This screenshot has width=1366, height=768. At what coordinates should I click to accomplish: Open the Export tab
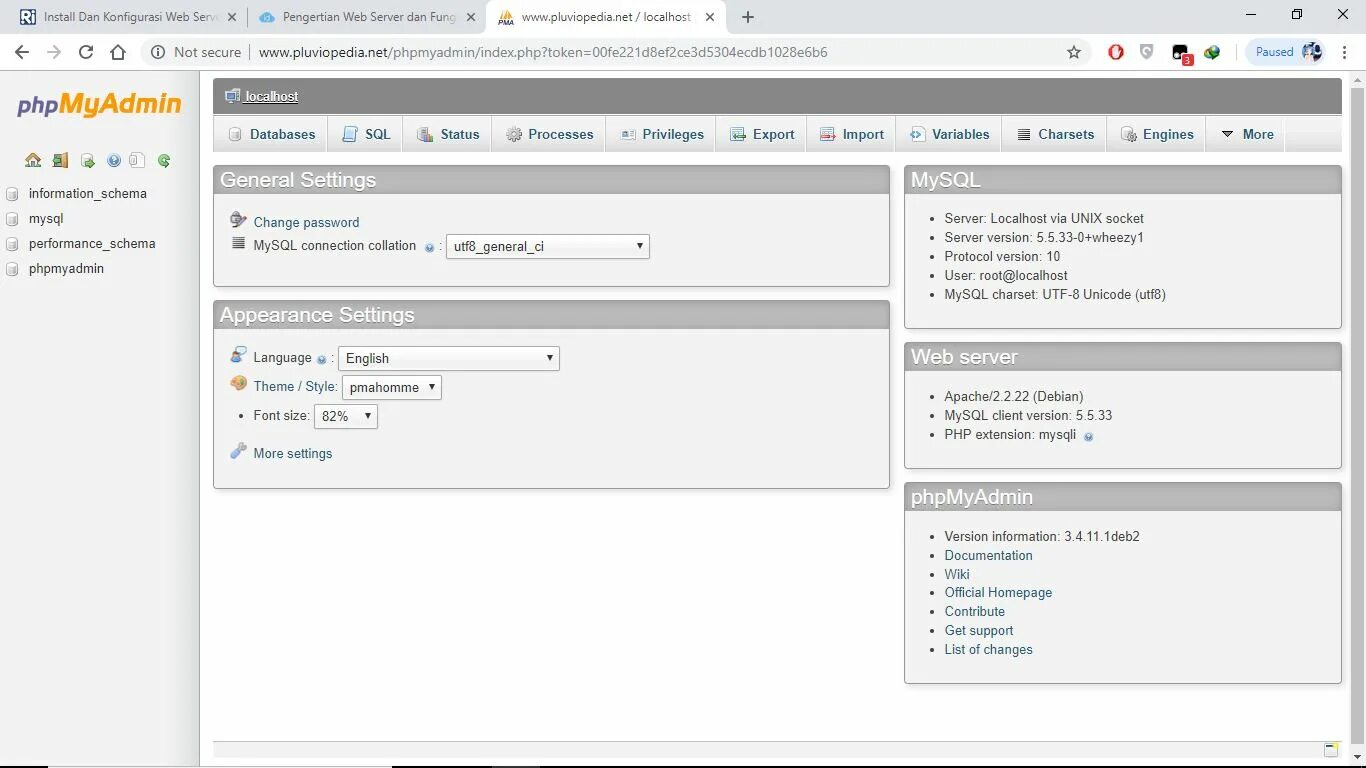(x=762, y=134)
